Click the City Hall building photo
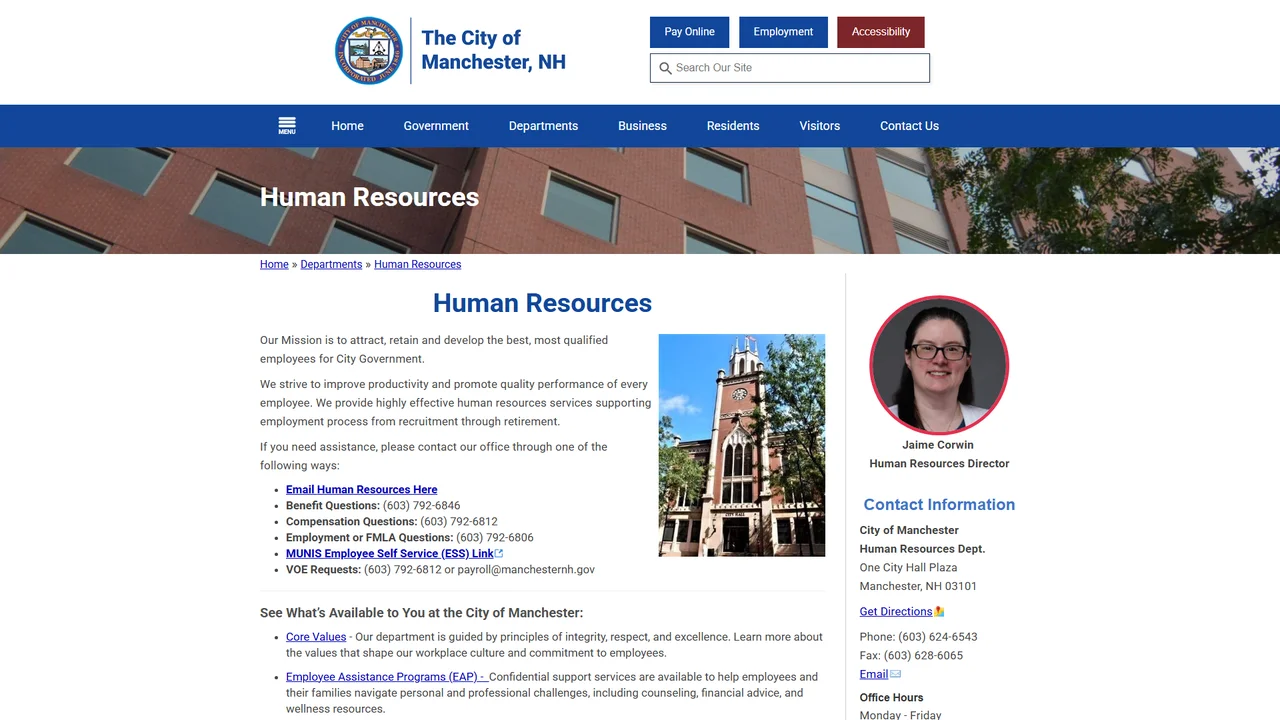 [742, 445]
